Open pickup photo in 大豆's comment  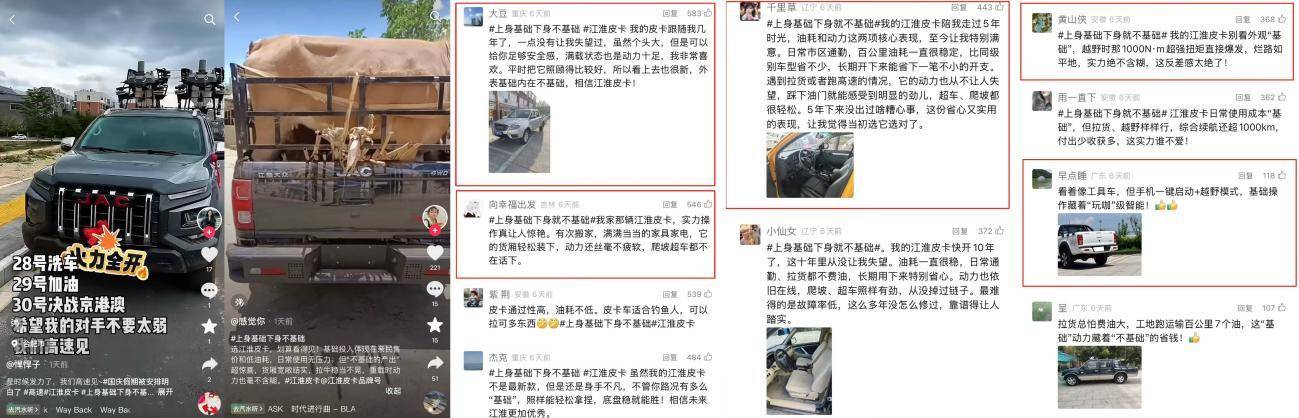[x=519, y=140]
